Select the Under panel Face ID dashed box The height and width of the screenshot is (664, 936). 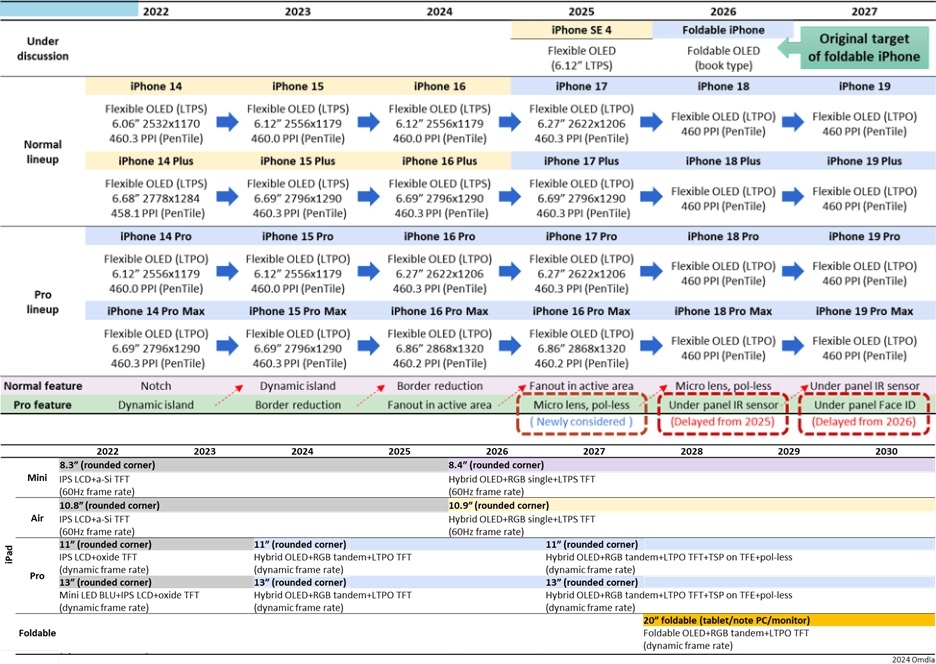(x=863, y=413)
